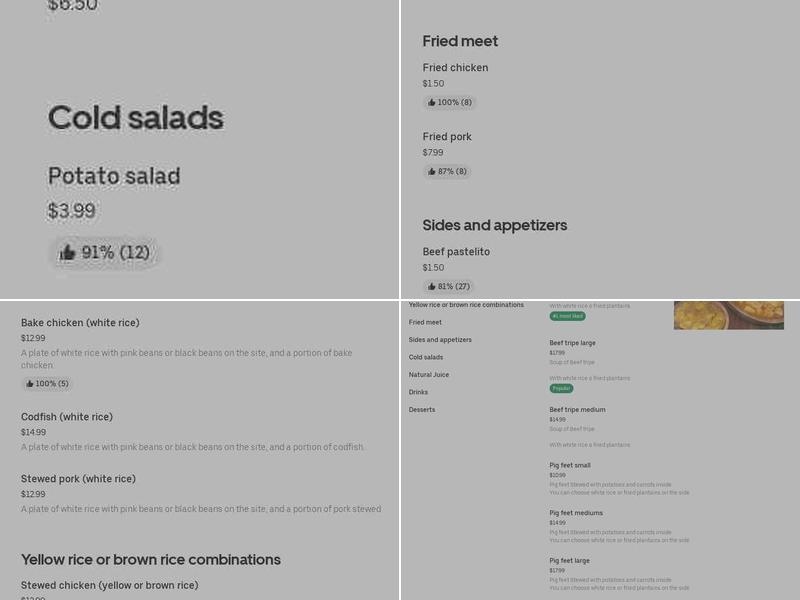Viewport: 800px width, 600px height.
Task: Click thumbs-up icon on Fried pork rating
Action: [432, 171]
